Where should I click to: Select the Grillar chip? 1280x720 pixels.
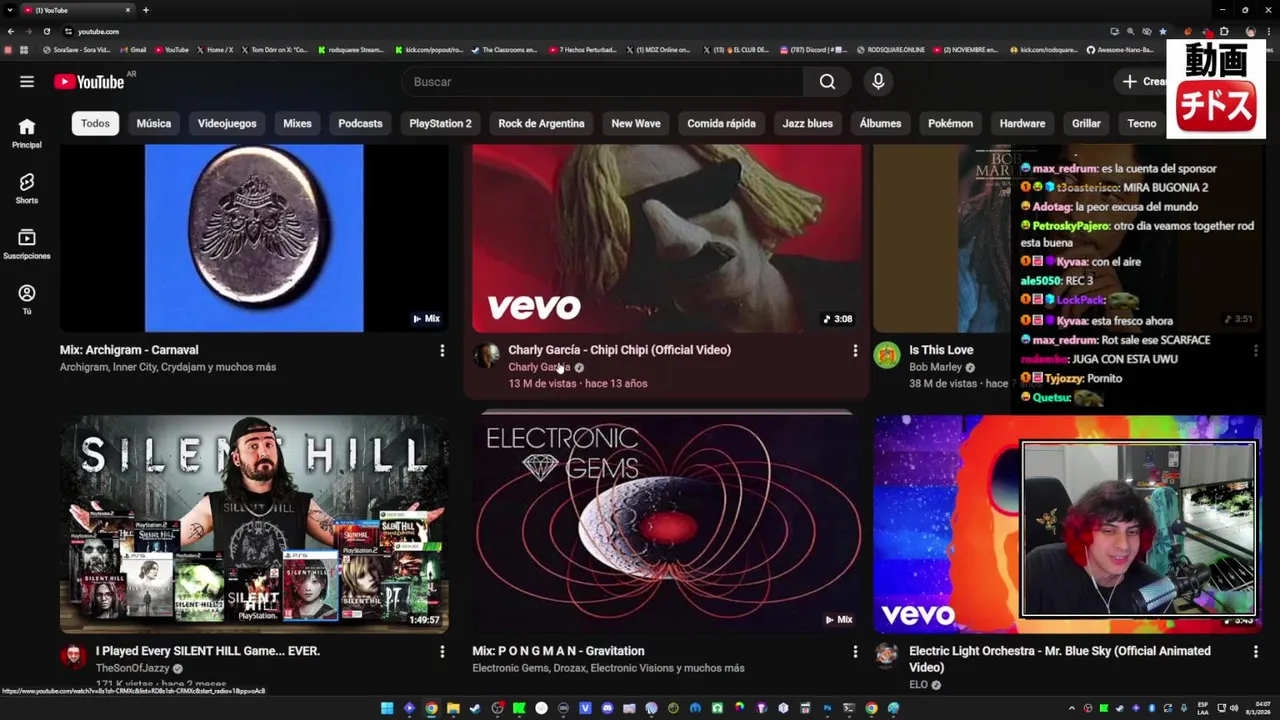point(1086,123)
